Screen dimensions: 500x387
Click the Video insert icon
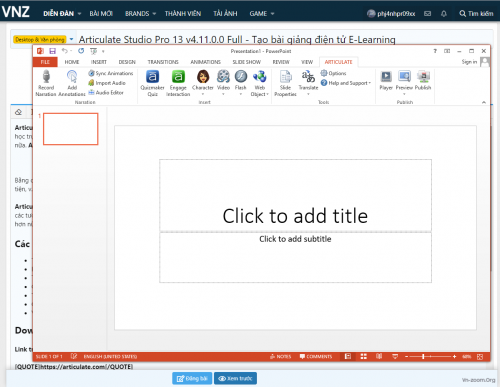(x=223, y=77)
